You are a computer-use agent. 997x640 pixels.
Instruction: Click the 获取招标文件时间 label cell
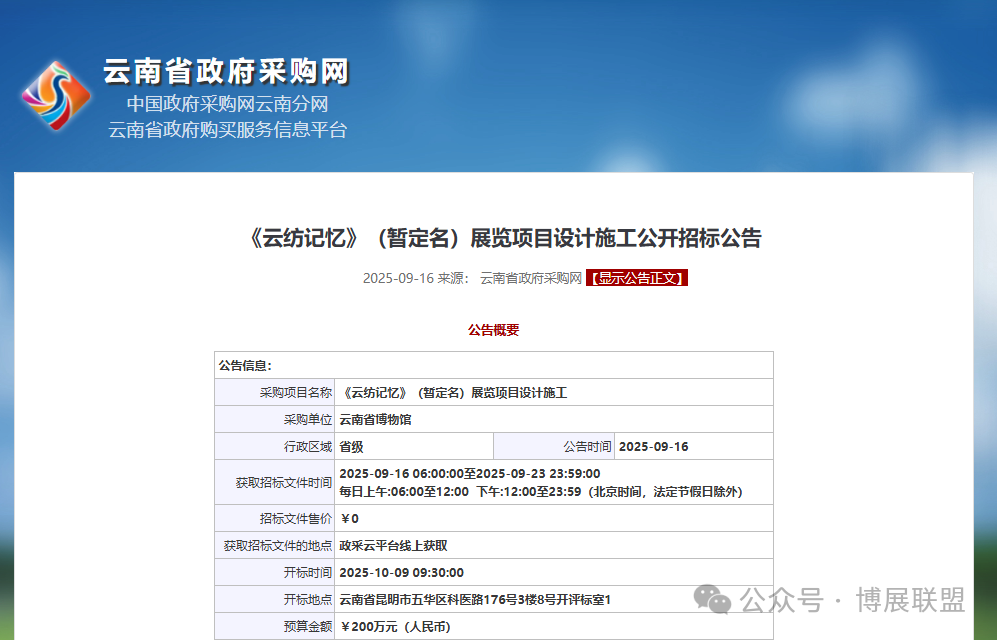tap(275, 482)
